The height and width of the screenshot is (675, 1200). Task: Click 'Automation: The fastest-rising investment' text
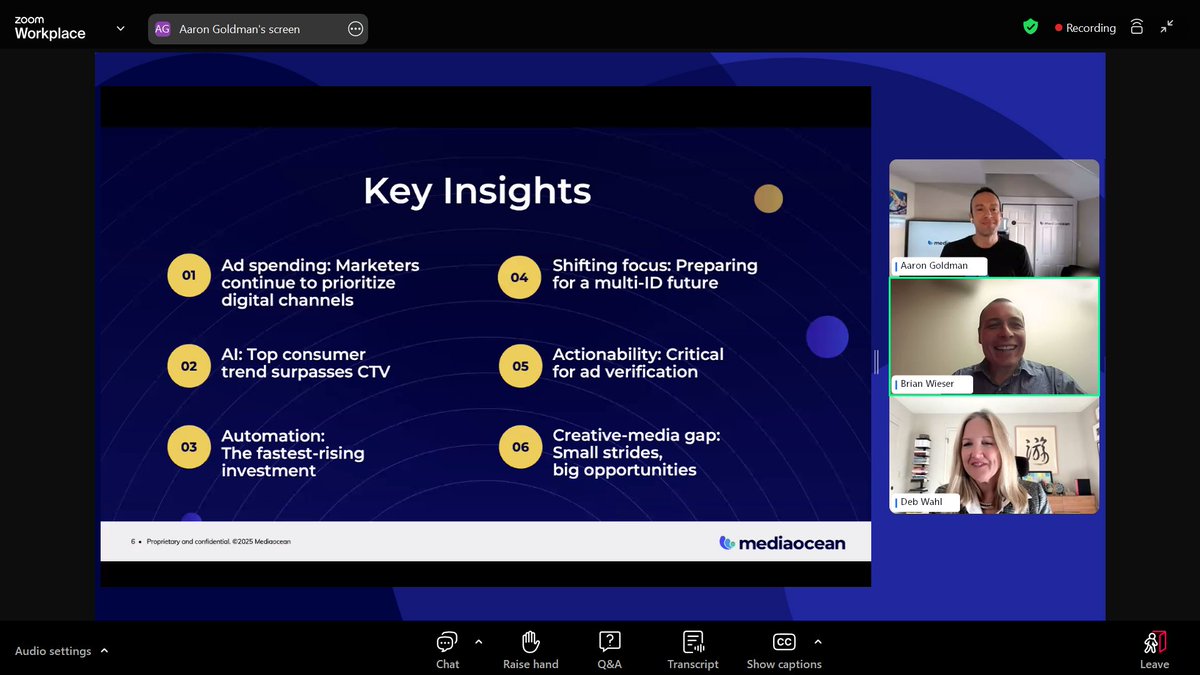[x=292, y=453]
